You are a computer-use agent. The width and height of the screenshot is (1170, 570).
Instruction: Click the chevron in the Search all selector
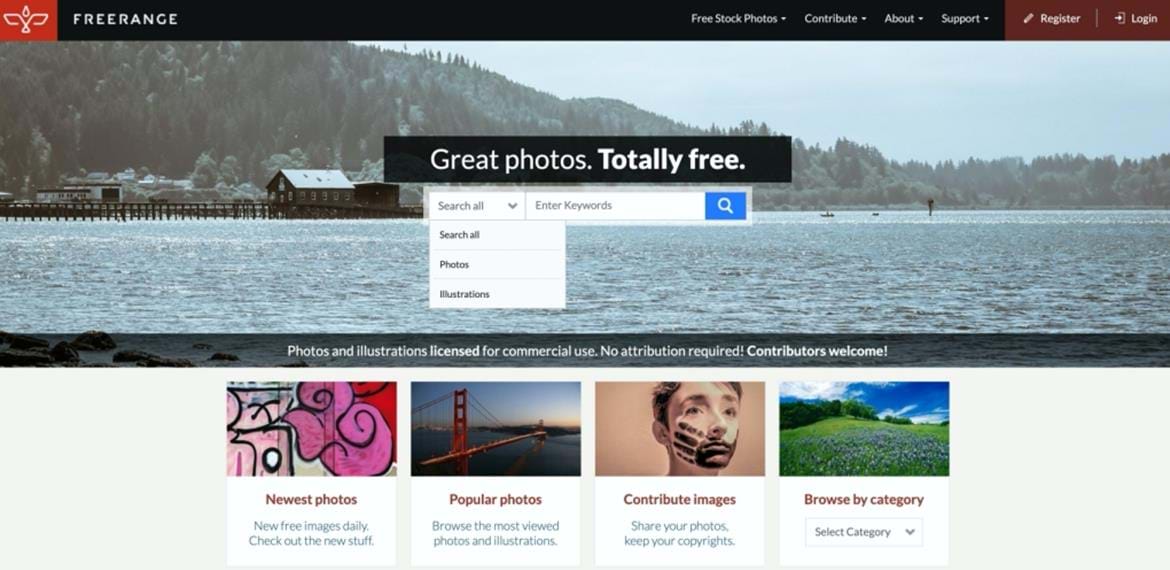tap(513, 207)
